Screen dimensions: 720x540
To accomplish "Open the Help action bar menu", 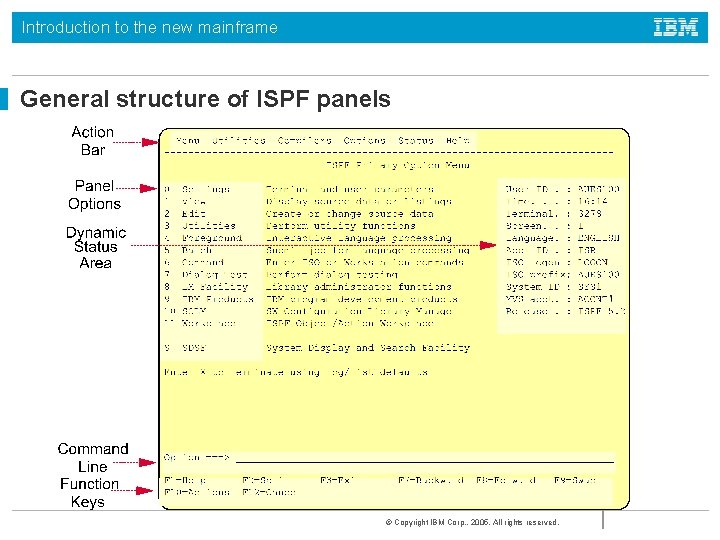I will tap(458, 141).
